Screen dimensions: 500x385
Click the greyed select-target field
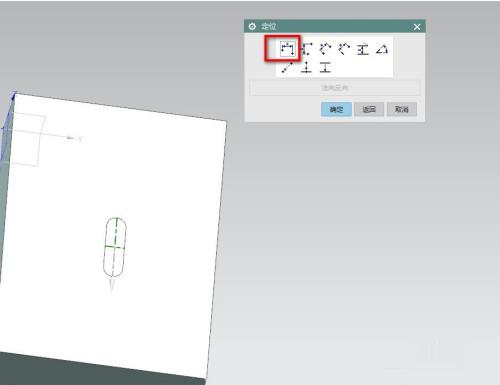point(335,88)
